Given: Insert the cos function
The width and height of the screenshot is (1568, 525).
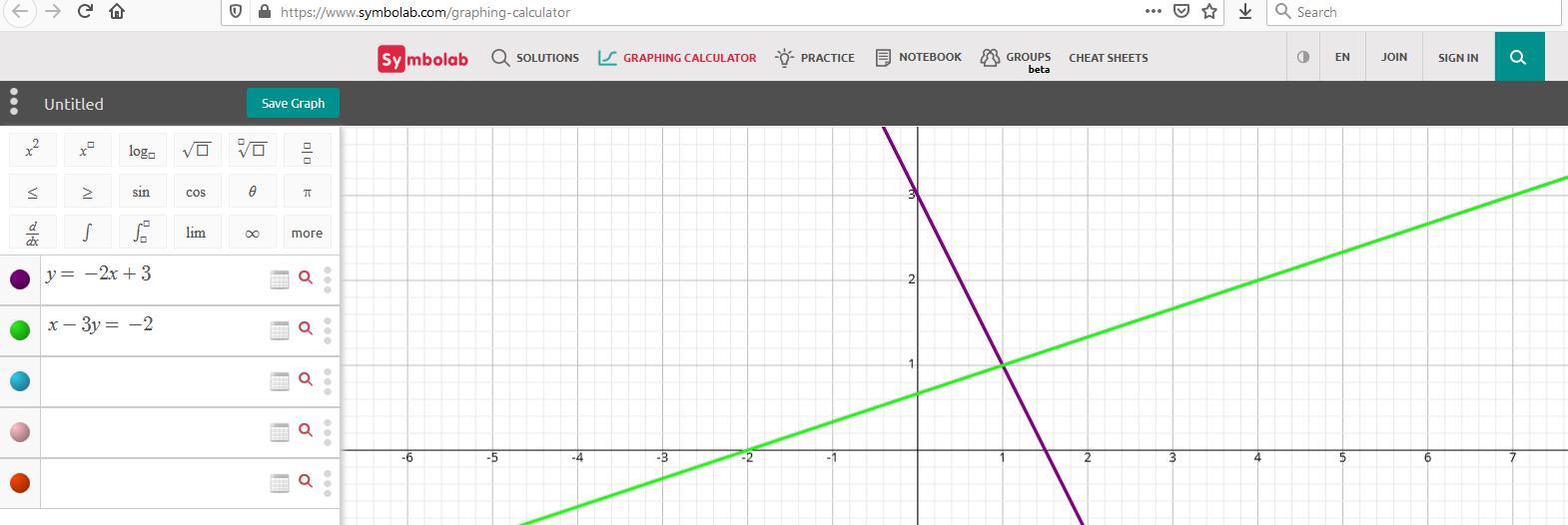Looking at the screenshot, I should point(196,192).
